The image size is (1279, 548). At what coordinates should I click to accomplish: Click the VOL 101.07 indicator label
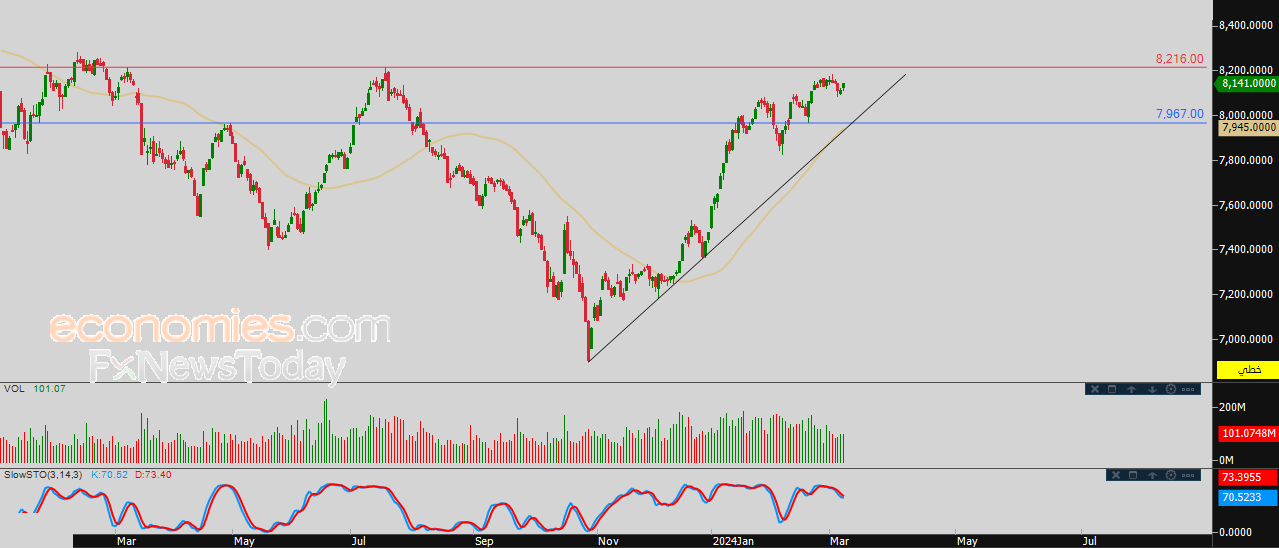point(35,388)
